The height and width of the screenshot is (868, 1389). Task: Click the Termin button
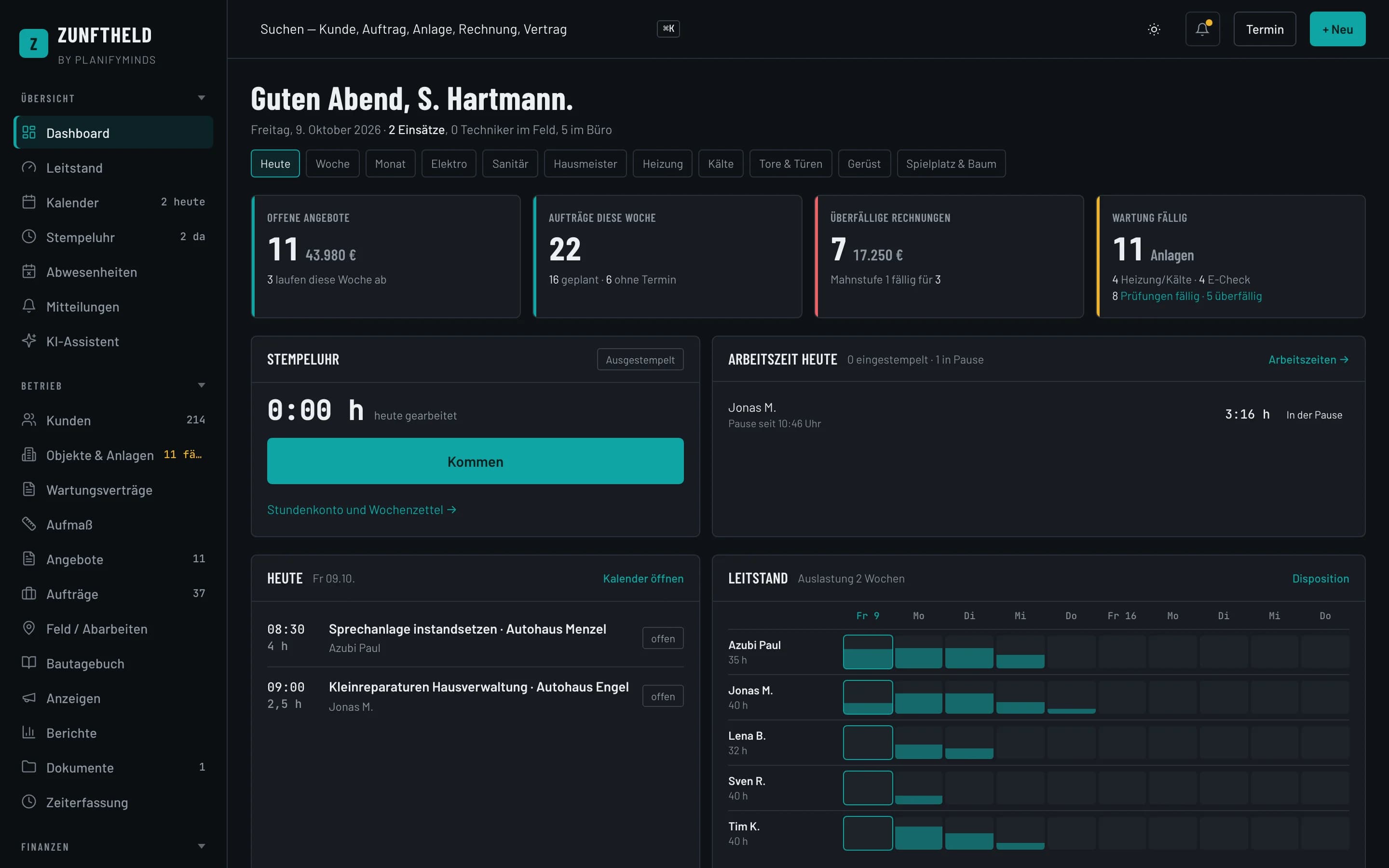[1265, 29]
